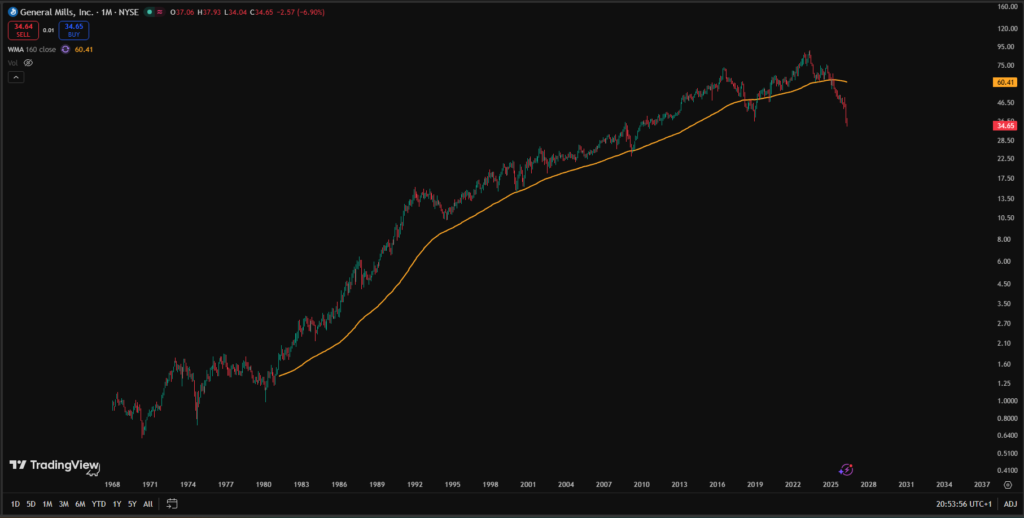Open timezone menu at 20:53:56 UTC+1
This screenshot has height=518, width=1024.
click(x=966, y=504)
